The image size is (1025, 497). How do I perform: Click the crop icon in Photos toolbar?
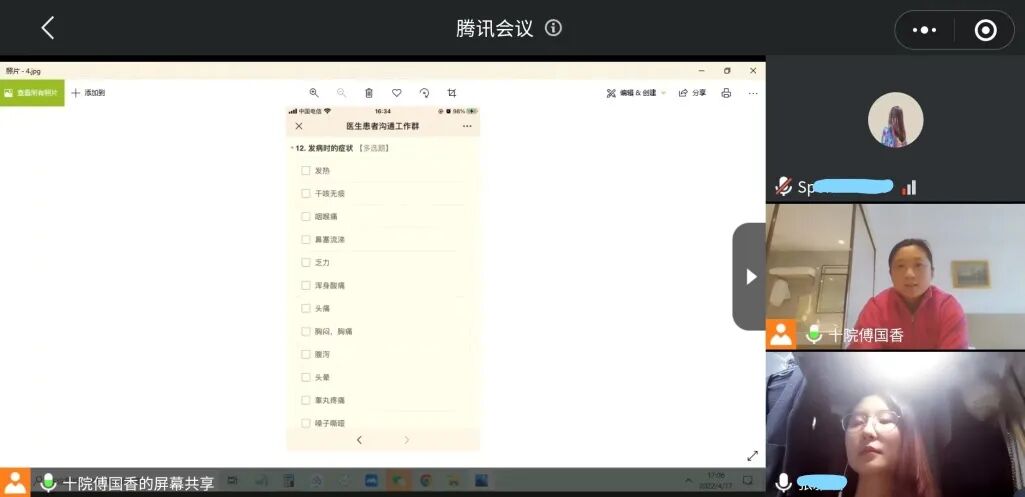452,93
